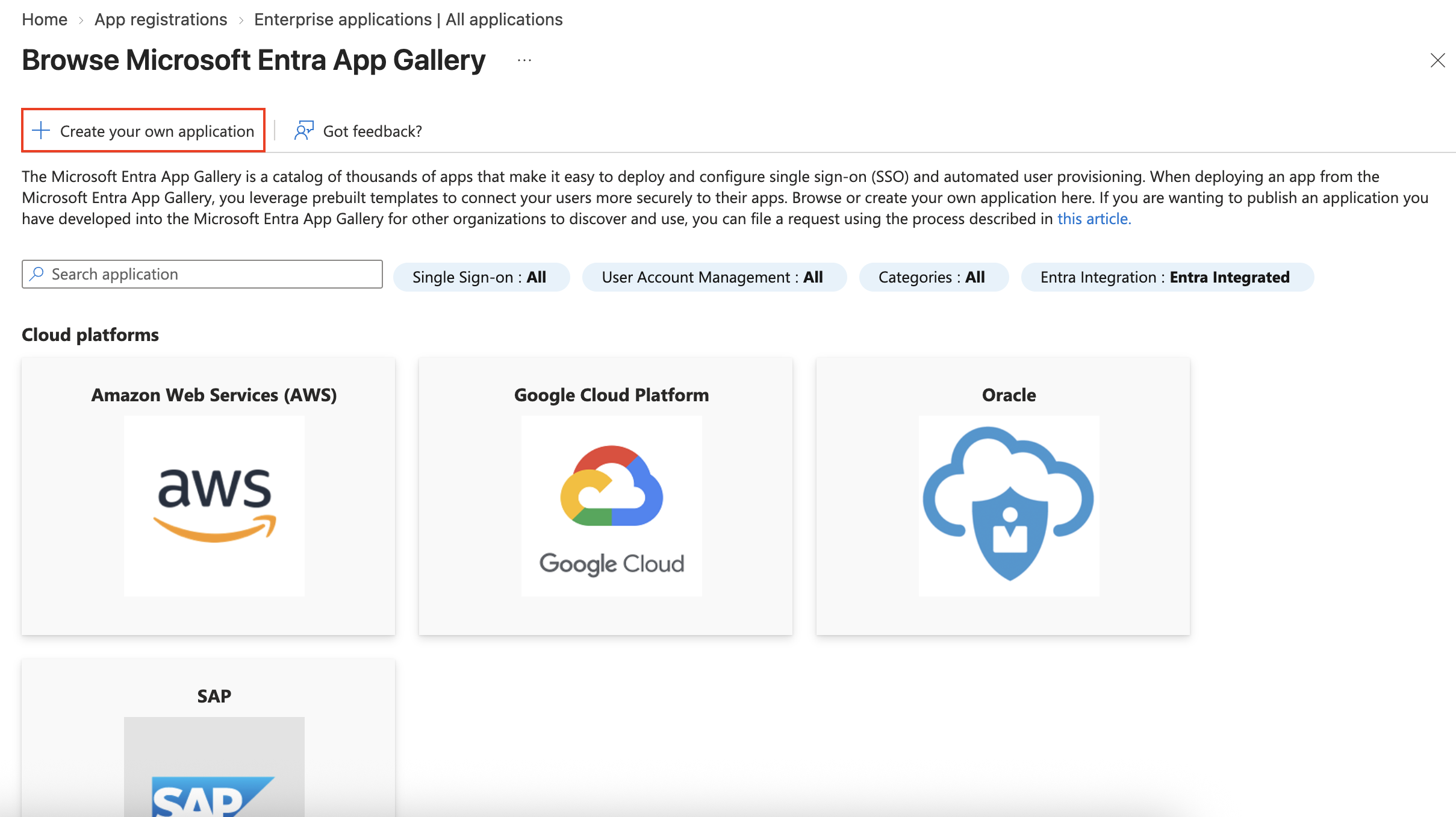Open the 'this article' link
Viewport: 1456px width, 817px height.
pyautogui.click(x=1094, y=219)
